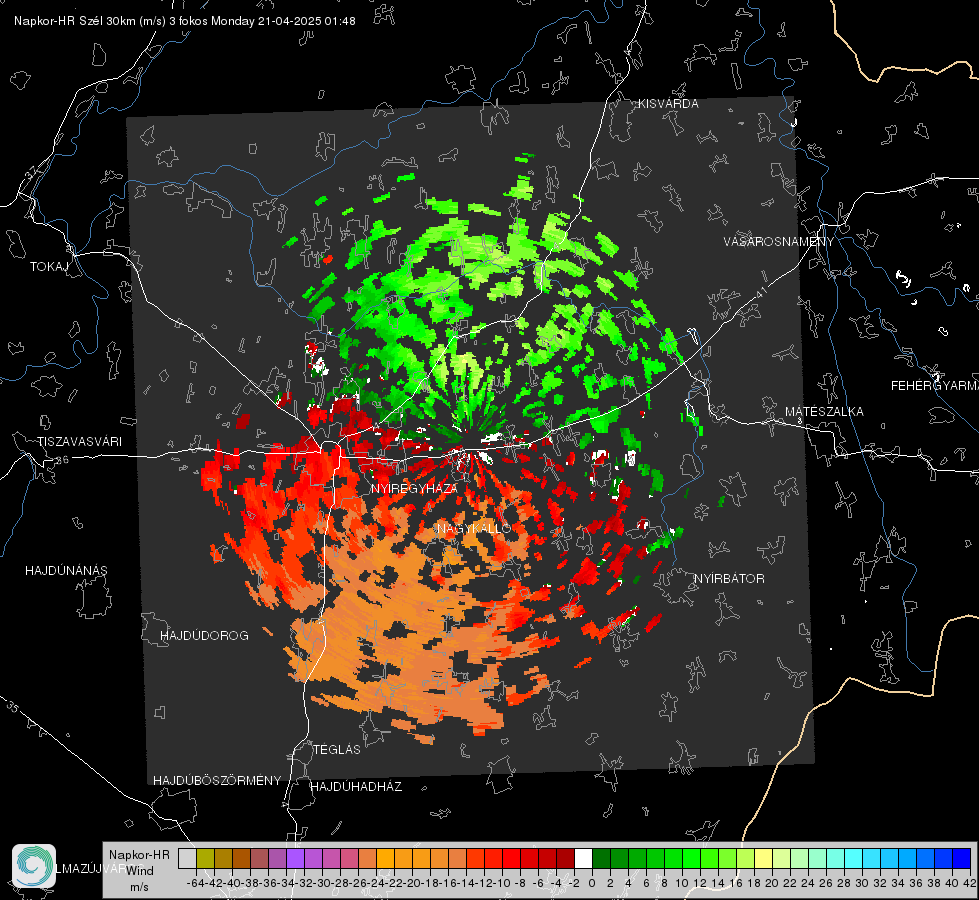Click the swirl logo icon at bottom left
This screenshot has width=979, height=900.
(x=34, y=866)
